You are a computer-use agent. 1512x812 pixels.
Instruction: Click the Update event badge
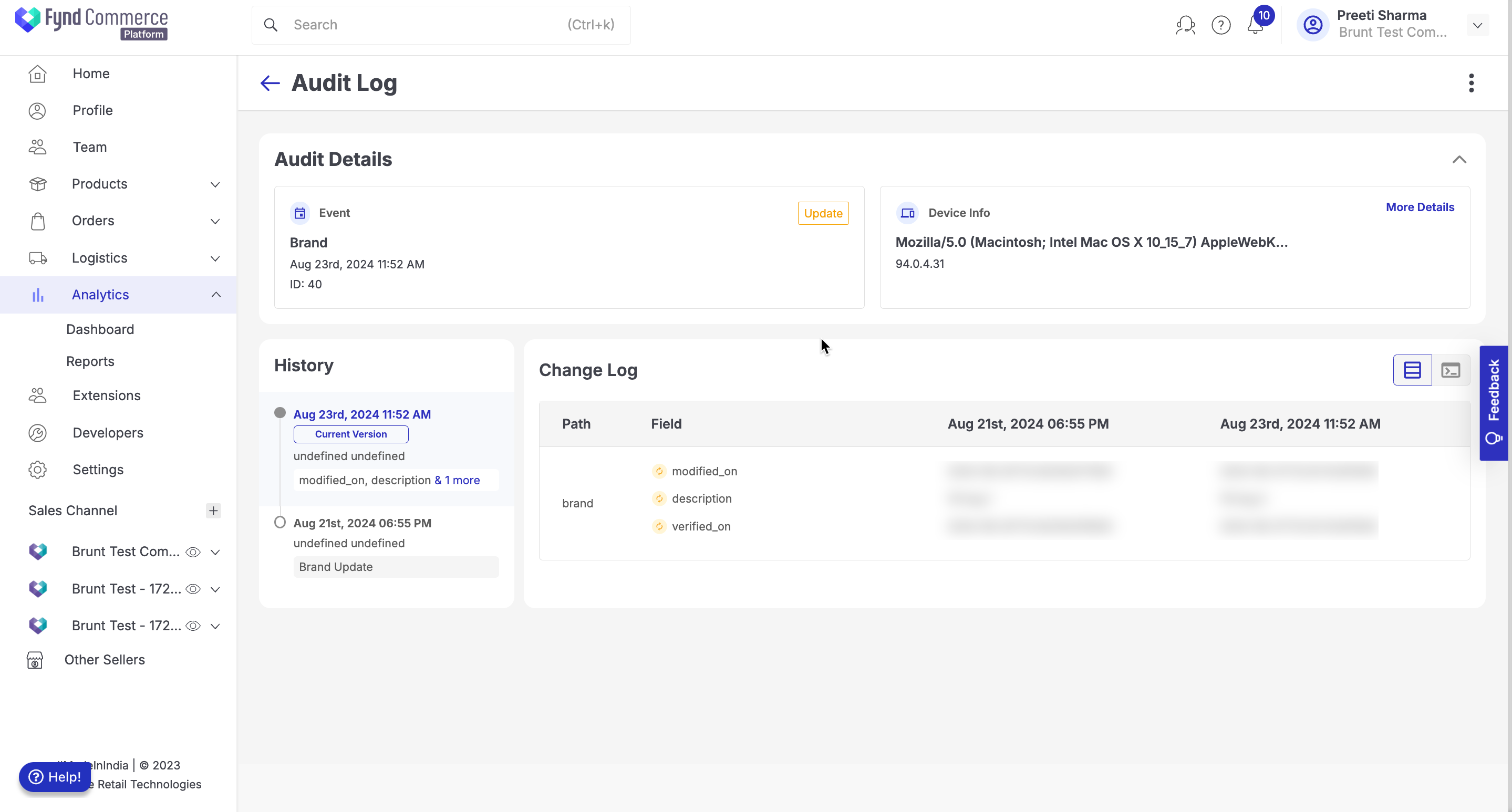point(823,213)
